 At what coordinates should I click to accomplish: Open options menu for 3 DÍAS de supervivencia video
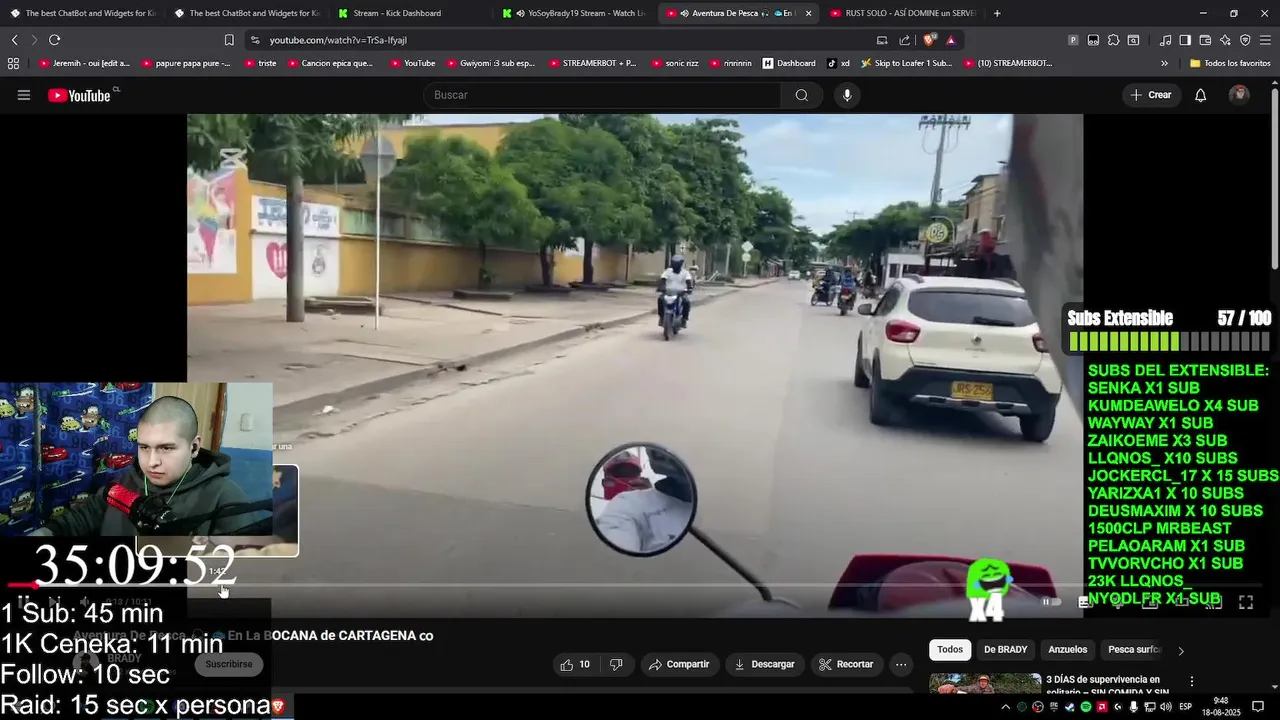pyautogui.click(x=1191, y=681)
